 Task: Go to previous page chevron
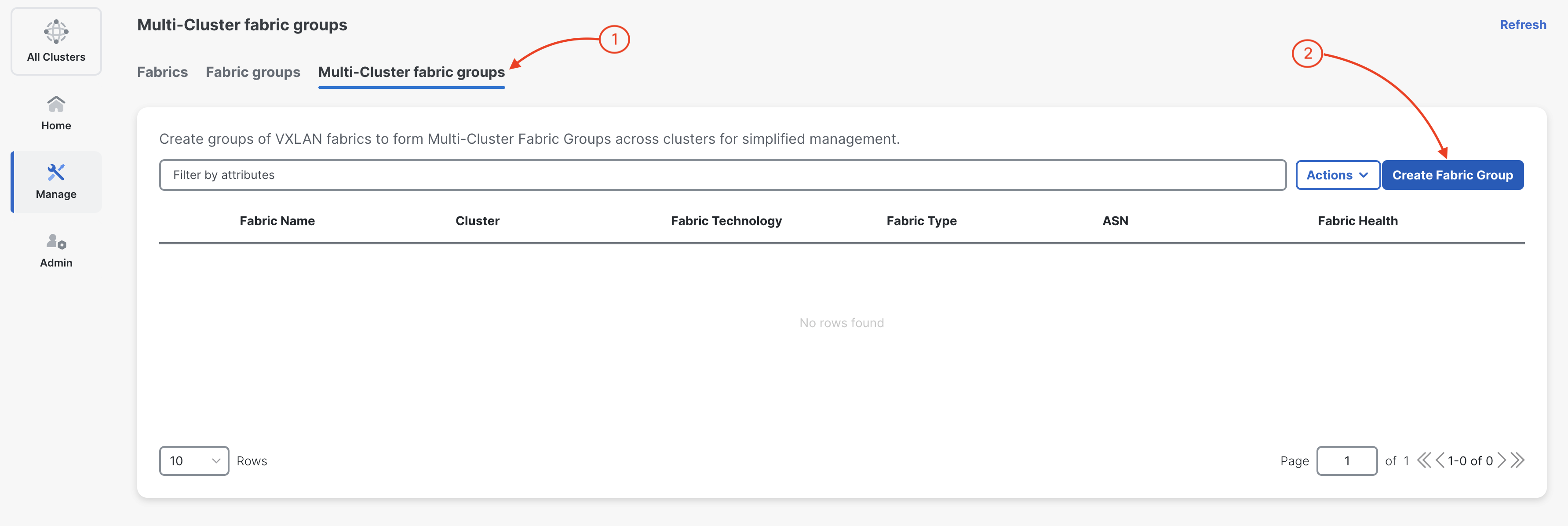(1440, 460)
